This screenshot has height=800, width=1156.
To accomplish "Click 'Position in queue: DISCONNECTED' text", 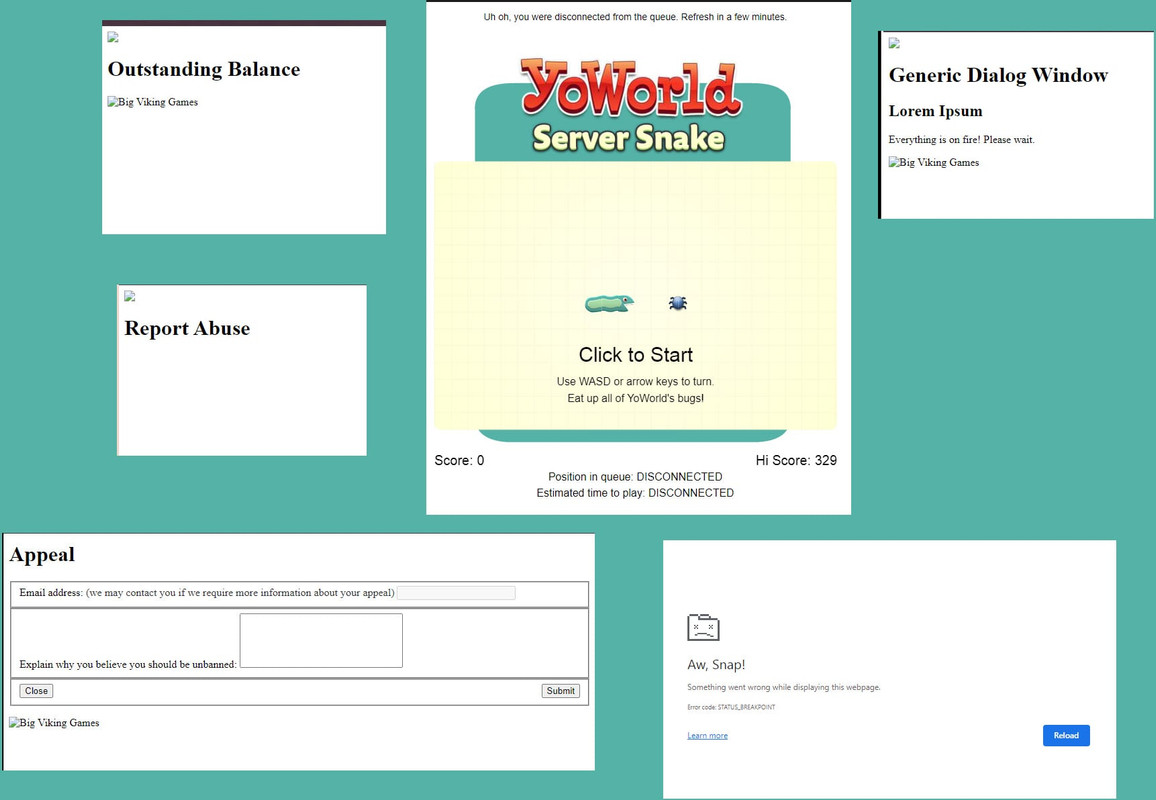I will pos(636,476).
